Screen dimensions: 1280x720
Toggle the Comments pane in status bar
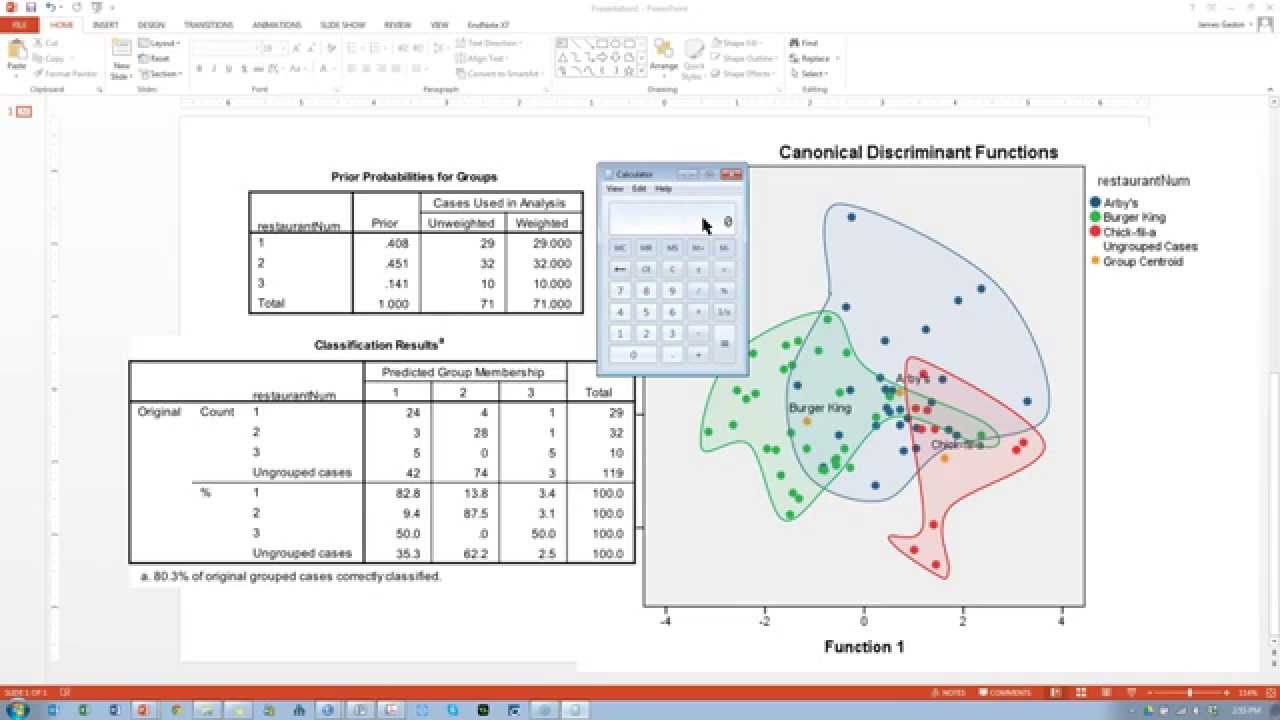[x=1005, y=692]
